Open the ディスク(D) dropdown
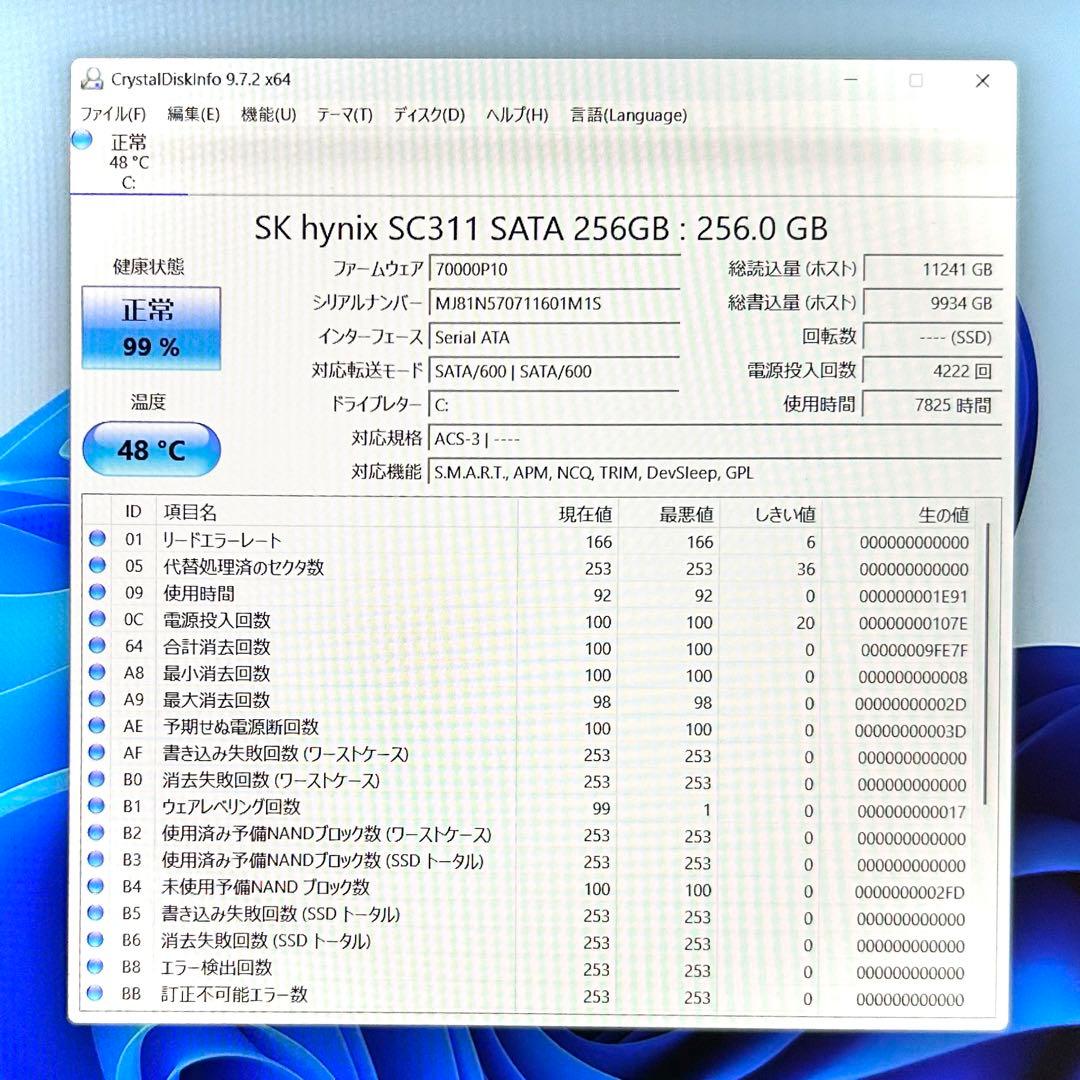Image resolution: width=1080 pixels, height=1080 pixels. tap(428, 115)
